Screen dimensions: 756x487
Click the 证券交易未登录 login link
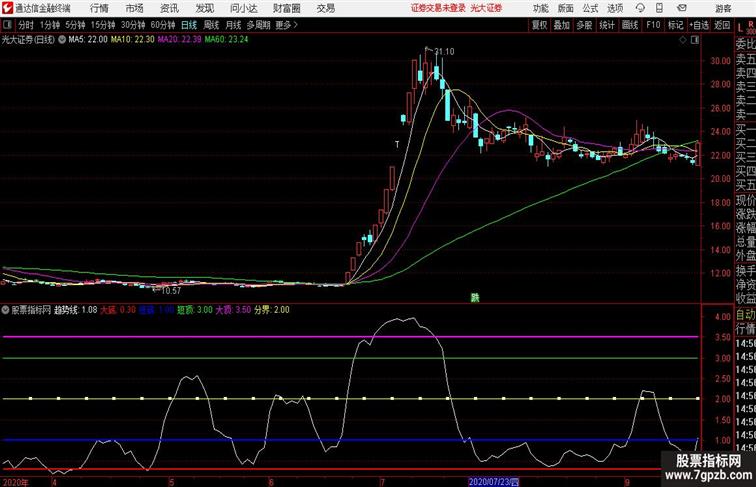[x=438, y=8]
